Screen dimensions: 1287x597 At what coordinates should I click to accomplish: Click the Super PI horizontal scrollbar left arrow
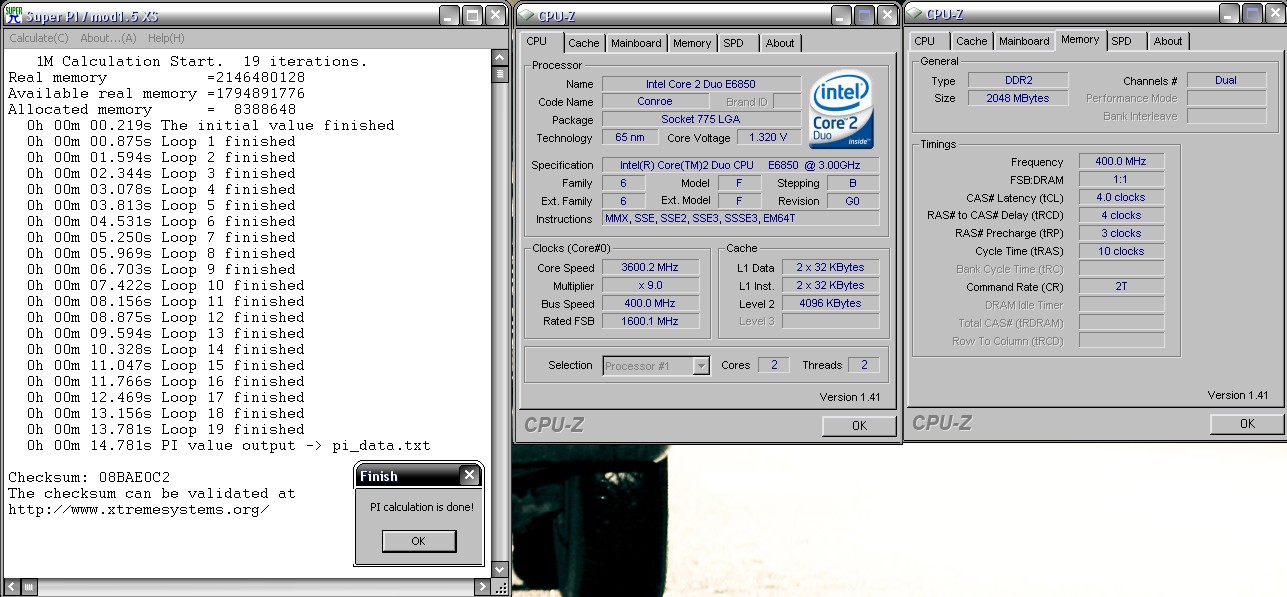[x=12, y=586]
